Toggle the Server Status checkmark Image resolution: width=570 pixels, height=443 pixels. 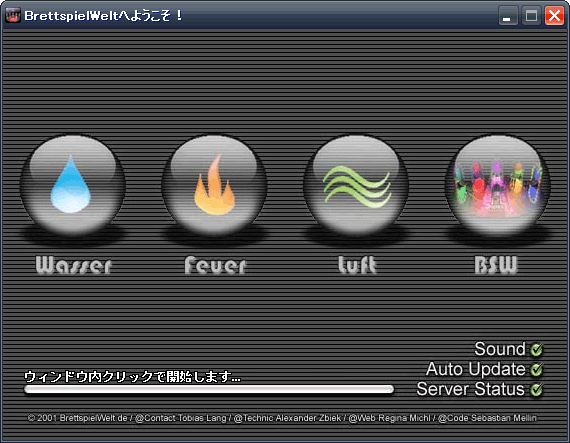(x=536, y=390)
